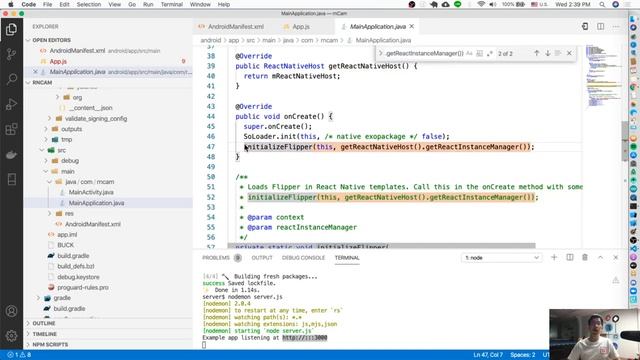Image resolution: width=640 pixels, height=360 pixels.
Task: Click 'Spaces: 2' indentation setting
Action: point(522,355)
